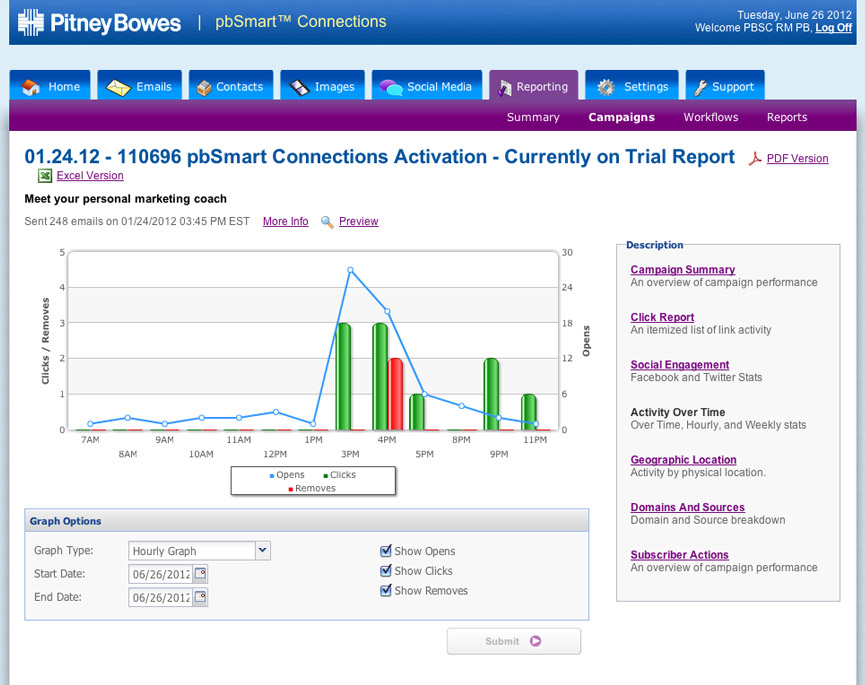This screenshot has height=685, width=865.
Task: Open the Domains And Sources link
Action: (687, 507)
